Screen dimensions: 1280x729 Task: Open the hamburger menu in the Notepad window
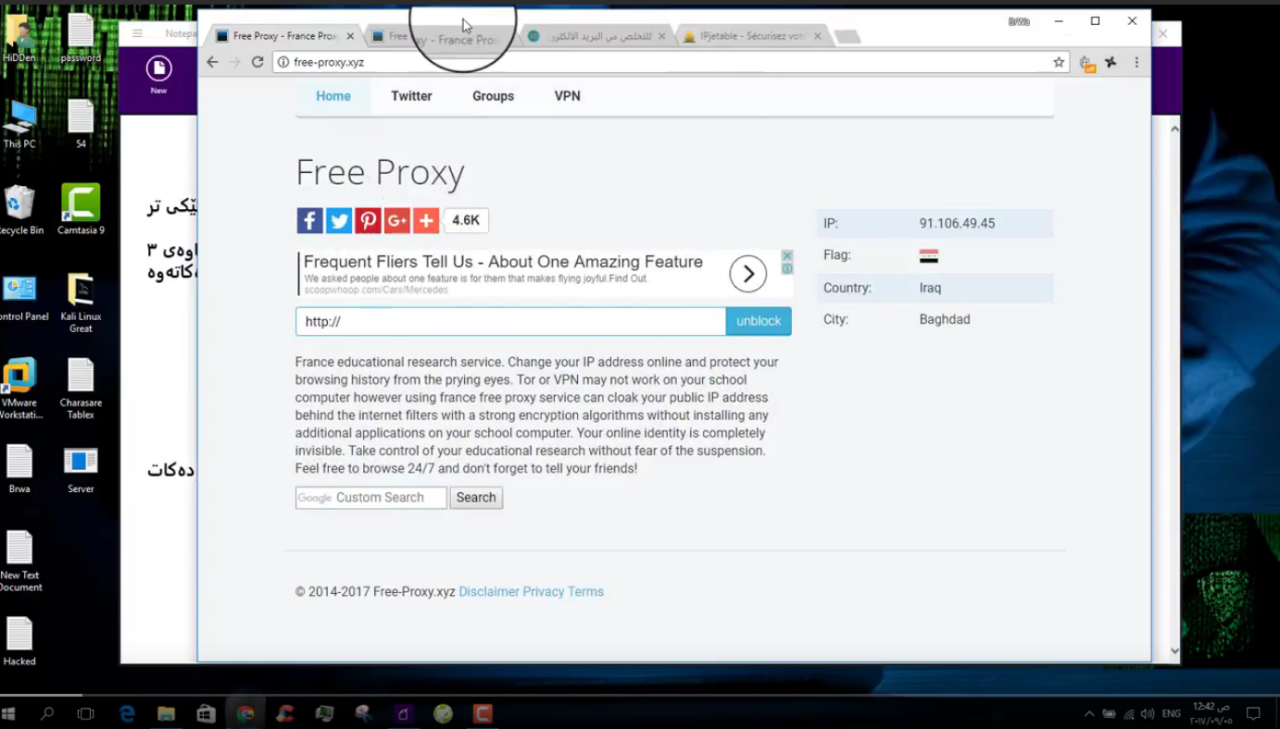coord(137,33)
